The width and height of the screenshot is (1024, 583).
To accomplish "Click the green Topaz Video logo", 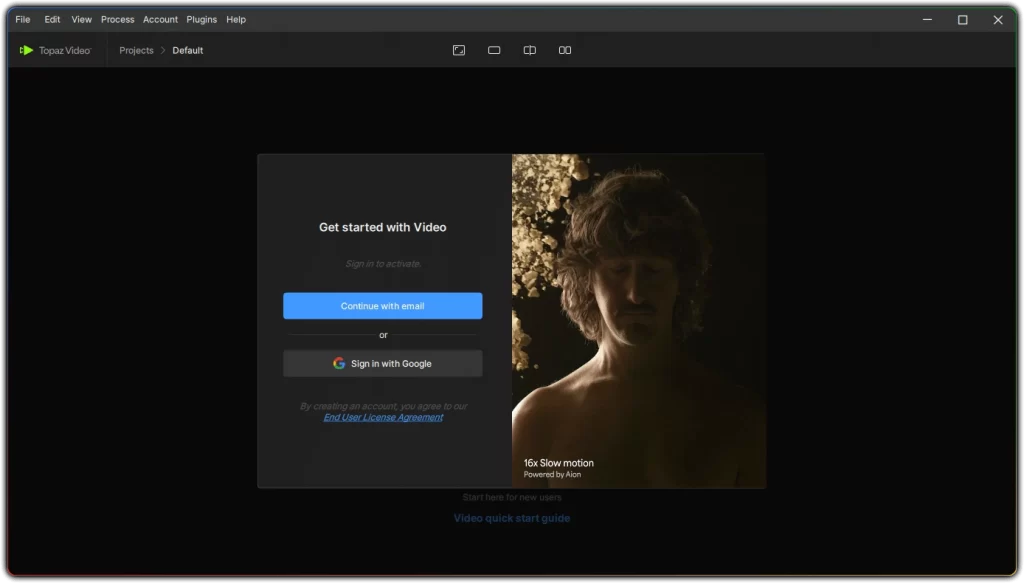I will click(x=28, y=50).
